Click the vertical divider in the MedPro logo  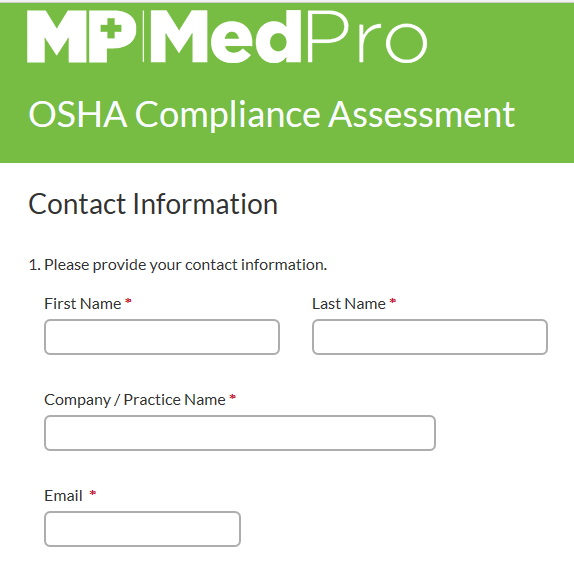[144, 37]
